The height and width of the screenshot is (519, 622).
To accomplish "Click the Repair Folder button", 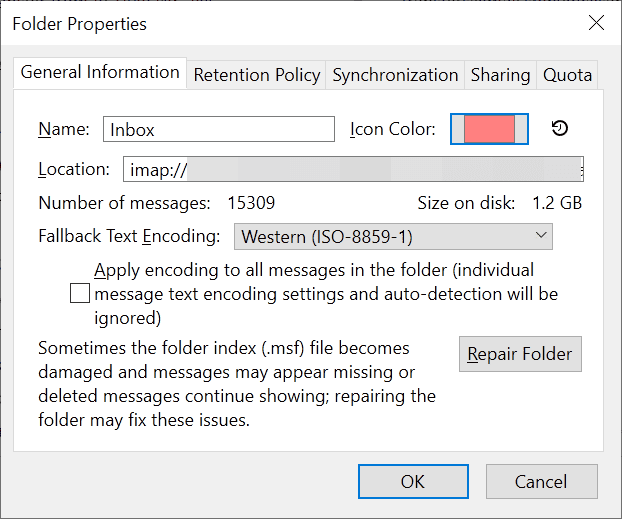I will click(x=520, y=354).
